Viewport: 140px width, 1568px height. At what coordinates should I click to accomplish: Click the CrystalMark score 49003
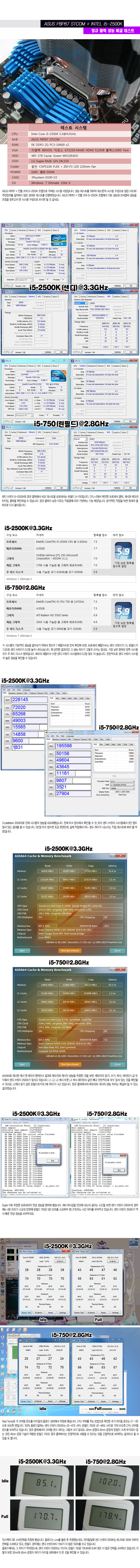click(x=19, y=721)
